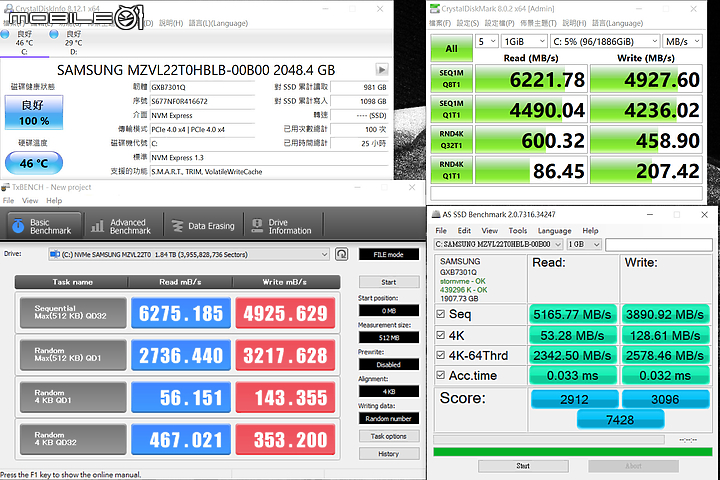Click the AS SSD Benchmark title bar icon
Screen dimensions: 720x480
point(436,215)
